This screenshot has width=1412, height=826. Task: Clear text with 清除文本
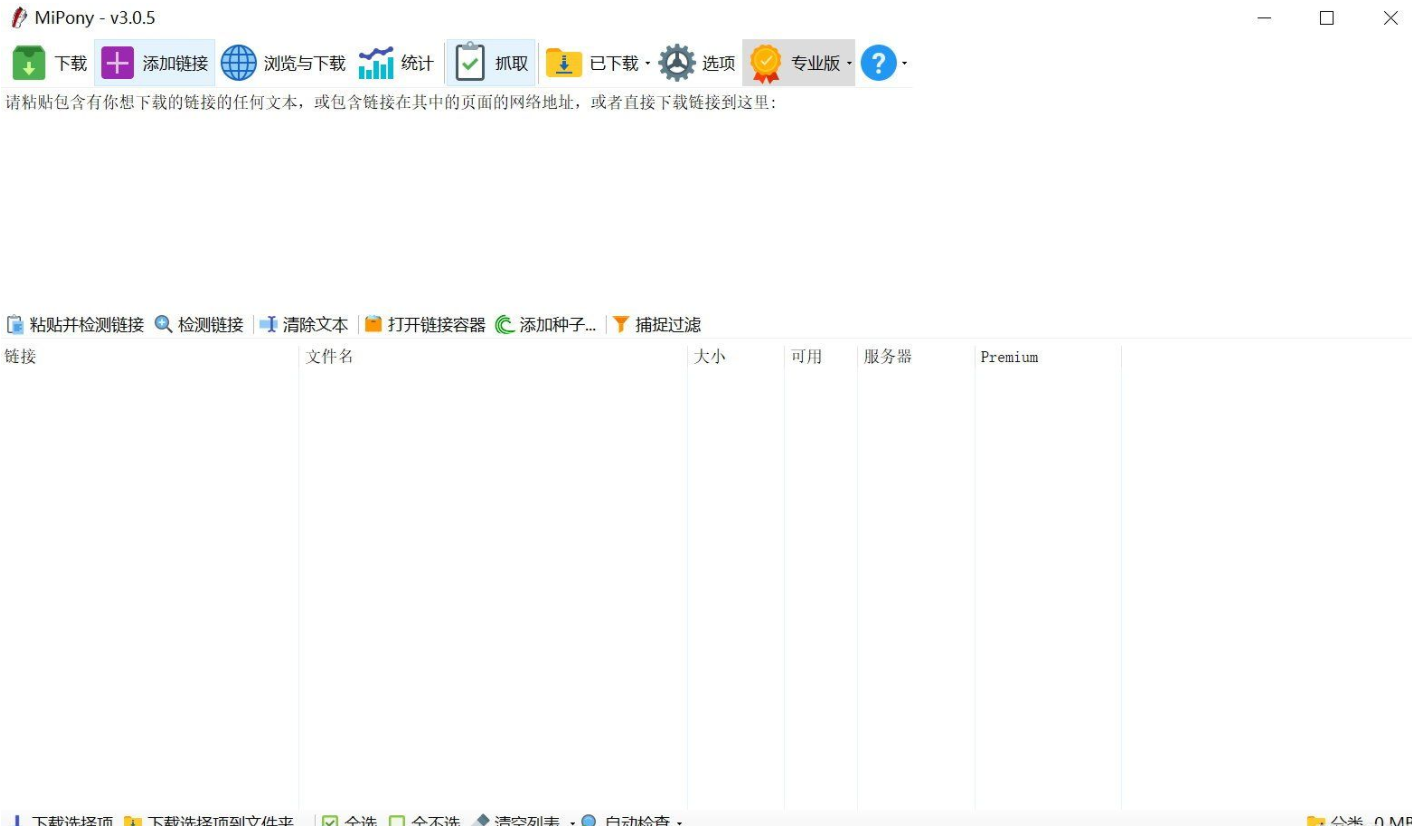pyautogui.click(x=304, y=325)
